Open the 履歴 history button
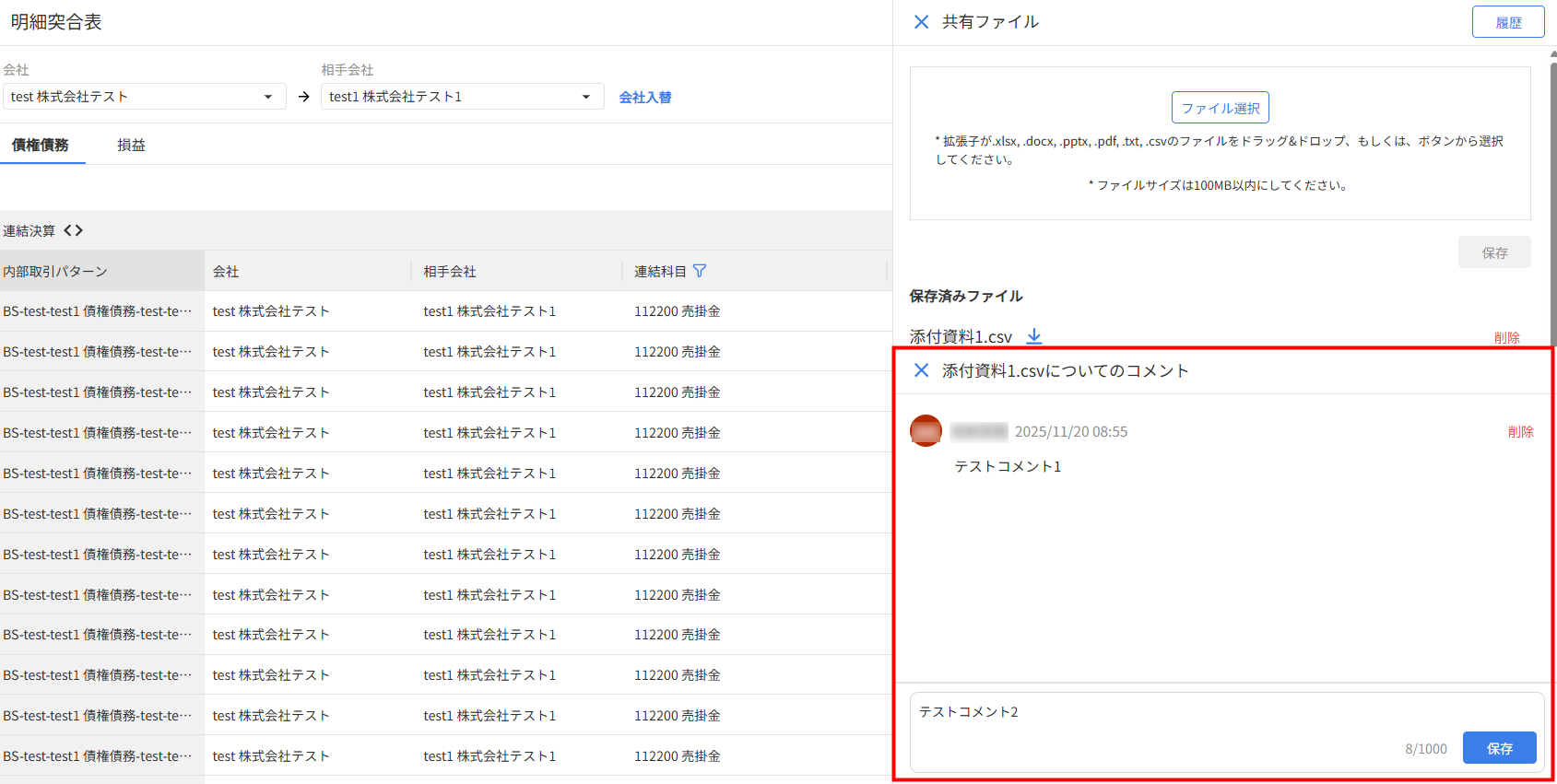The width and height of the screenshot is (1557, 784). click(x=1507, y=22)
